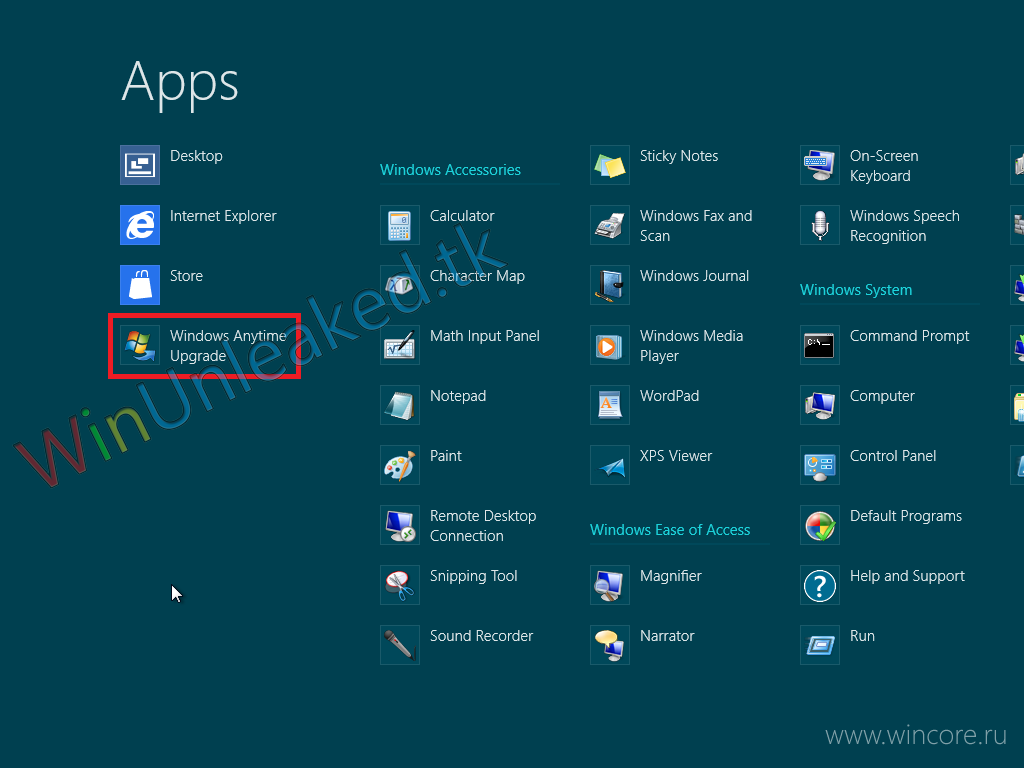Click the Run label text
This screenshot has height=768, width=1024.
point(862,636)
